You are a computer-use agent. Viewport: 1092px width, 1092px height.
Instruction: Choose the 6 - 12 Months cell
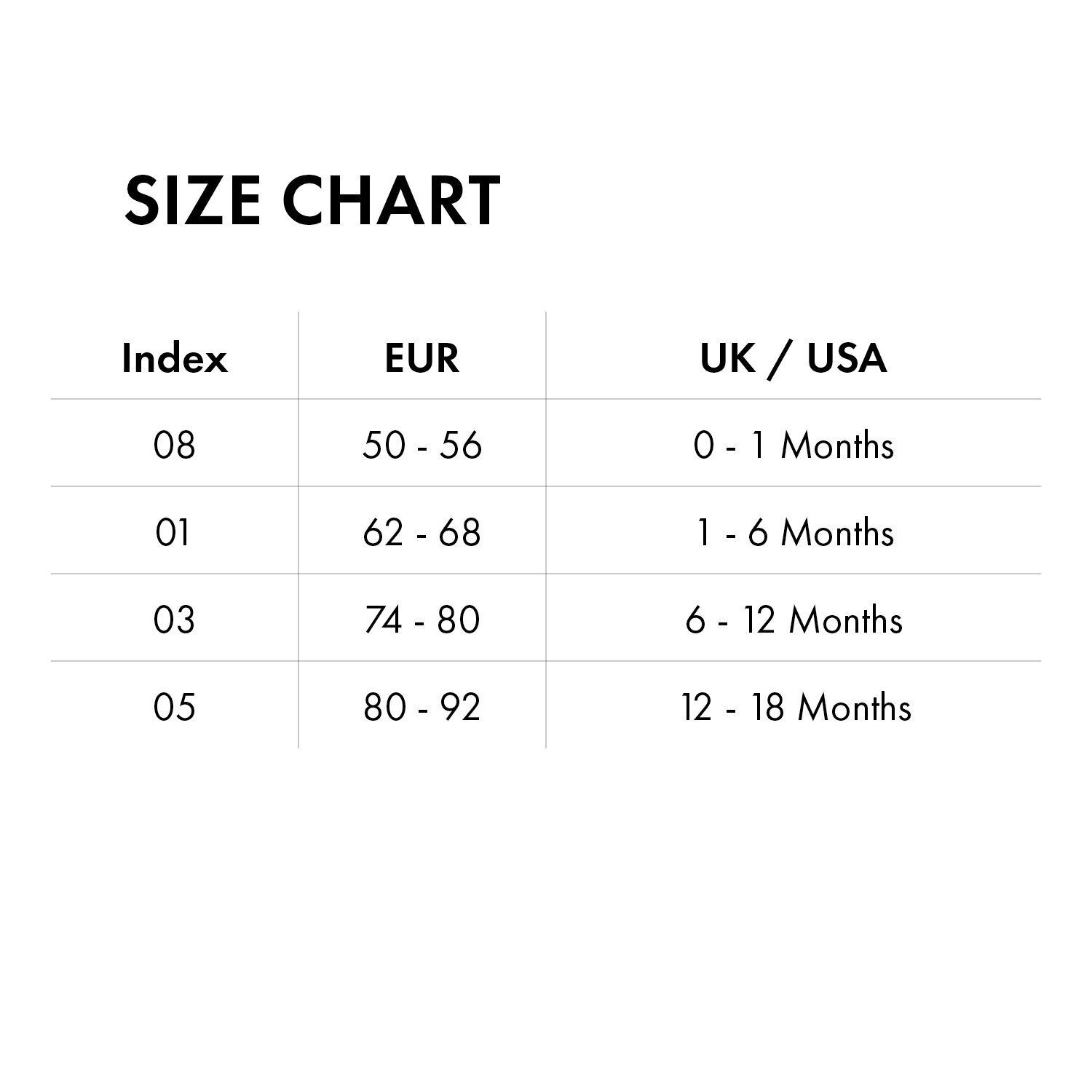coord(794,620)
